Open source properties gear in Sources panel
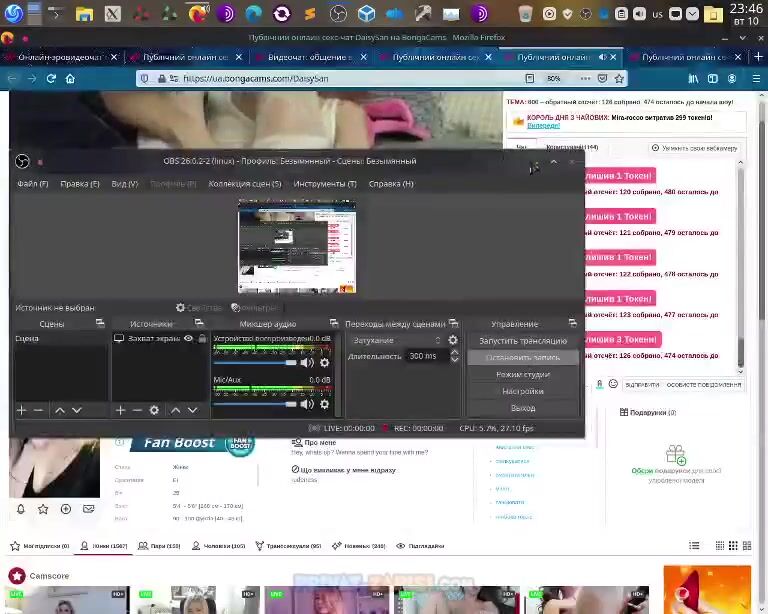 154,410
